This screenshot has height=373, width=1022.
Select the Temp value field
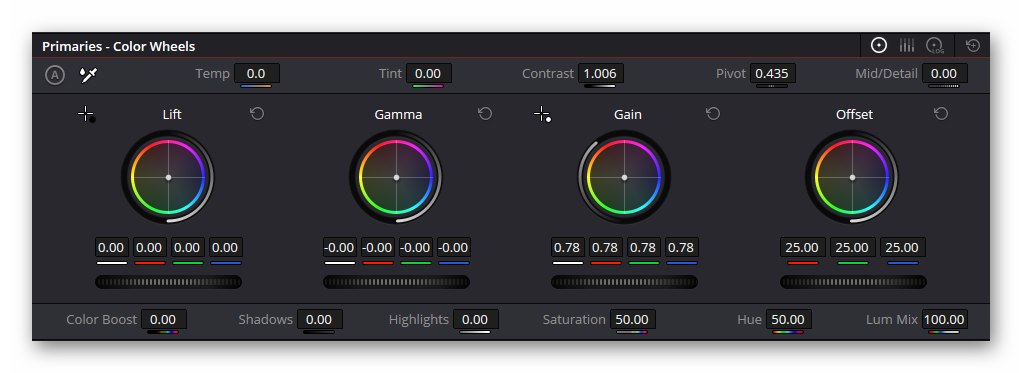(x=257, y=74)
